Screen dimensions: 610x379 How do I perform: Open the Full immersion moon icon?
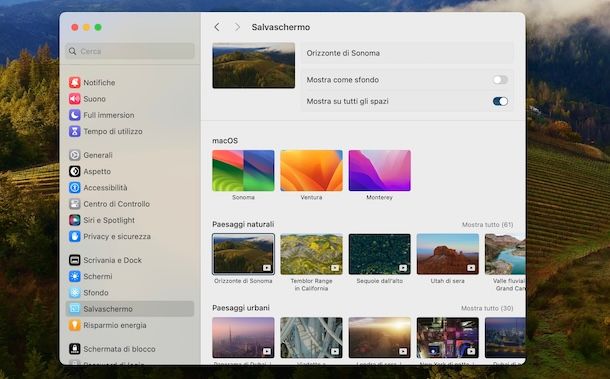click(x=75, y=115)
